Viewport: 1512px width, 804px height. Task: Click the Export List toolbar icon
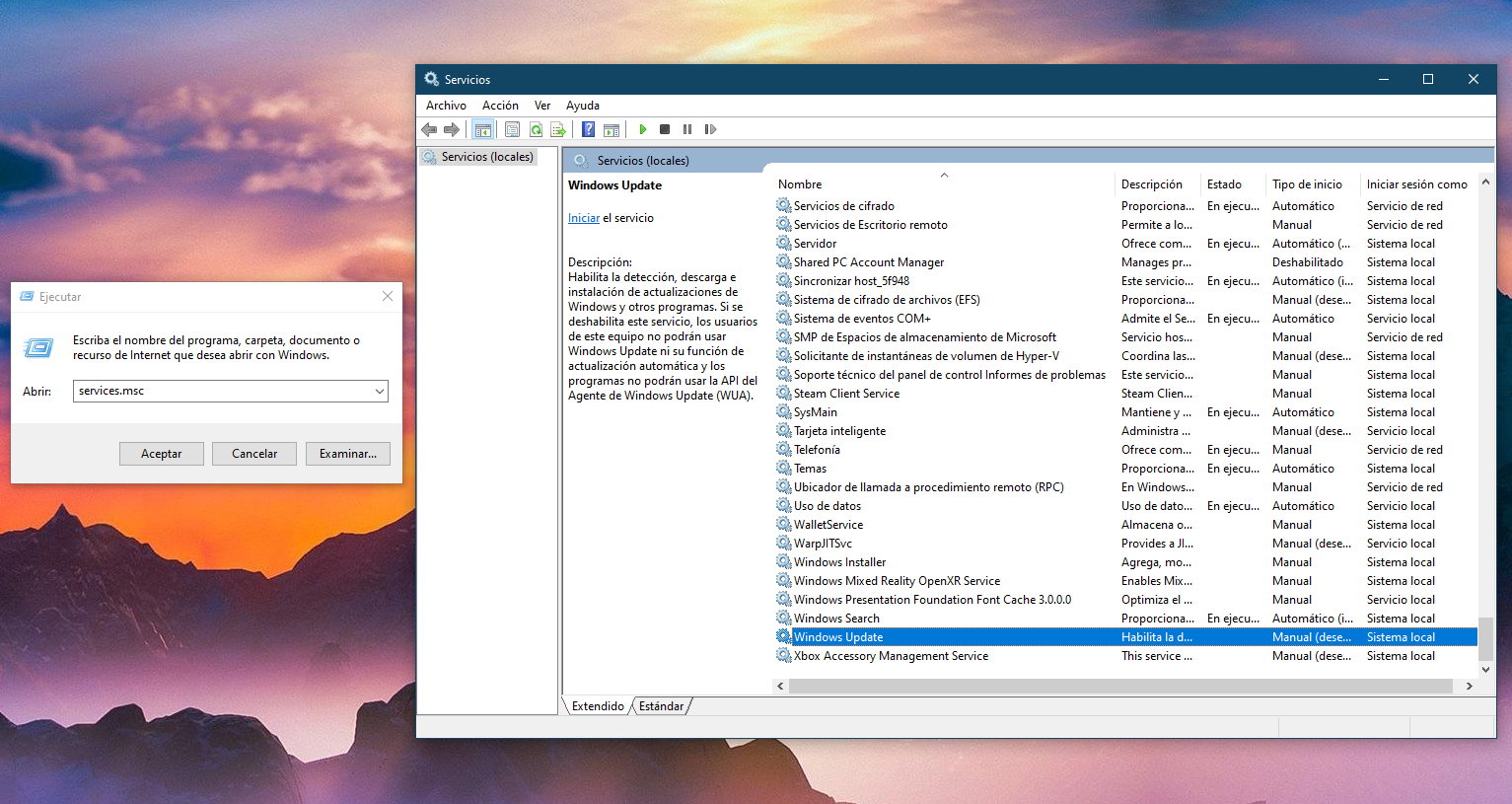click(x=558, y=129)
